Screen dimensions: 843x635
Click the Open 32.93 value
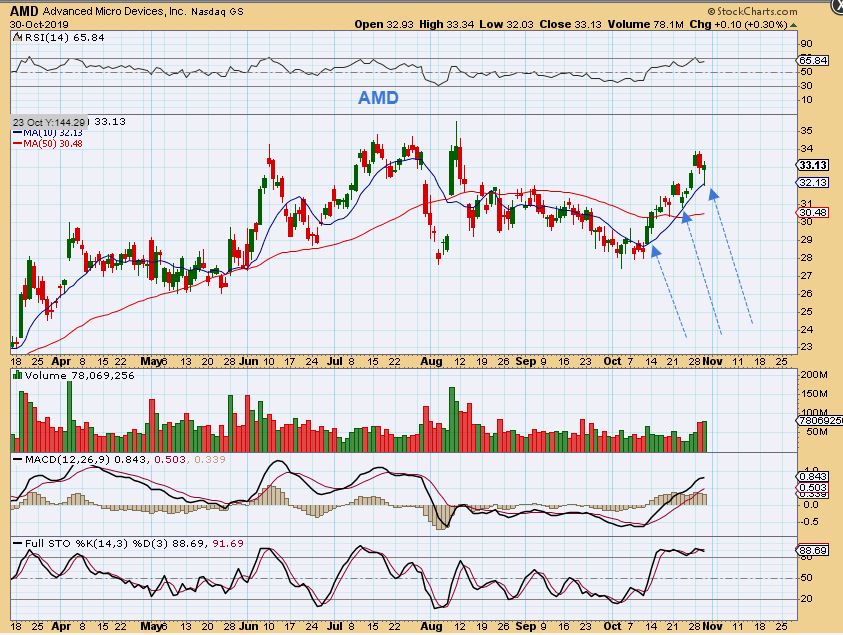coord(383,24)
